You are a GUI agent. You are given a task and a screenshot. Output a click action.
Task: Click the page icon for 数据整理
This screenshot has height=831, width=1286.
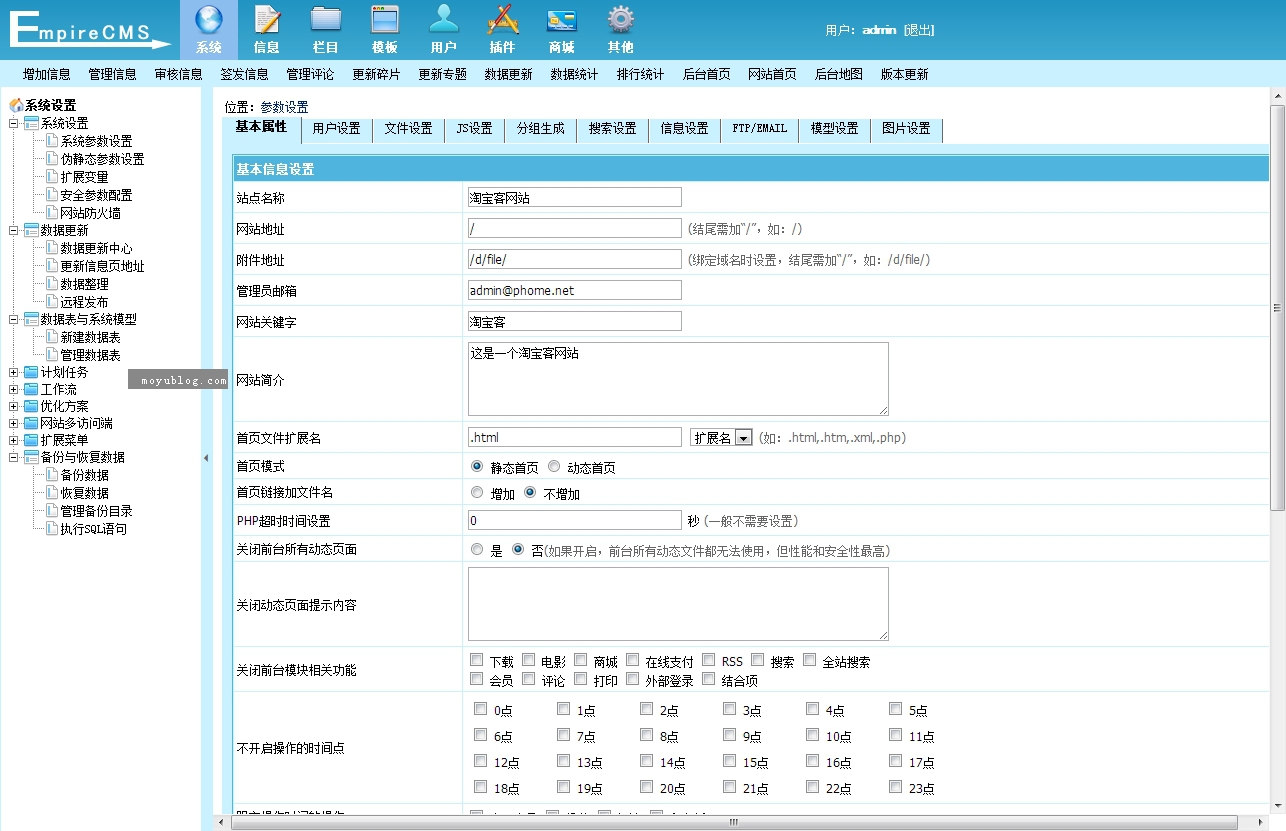point(52,284)
